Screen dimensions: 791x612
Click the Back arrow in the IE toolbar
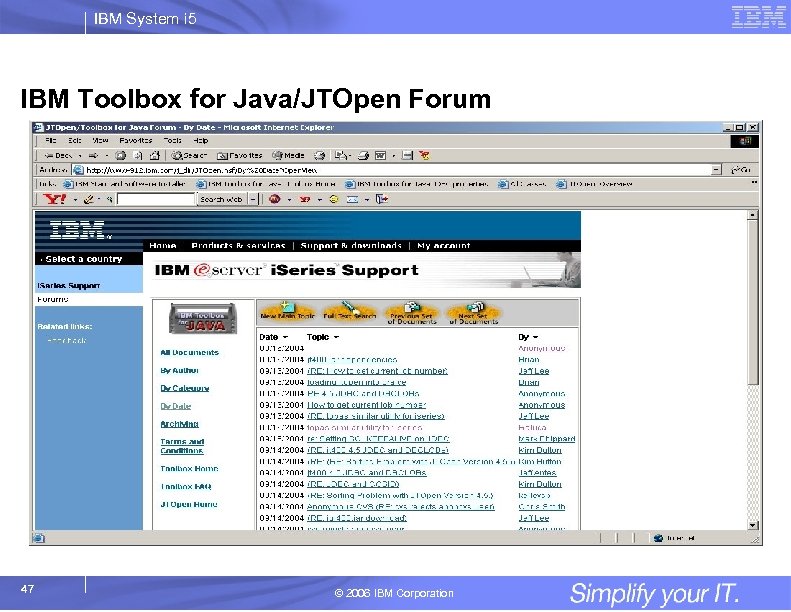[48, 155]
